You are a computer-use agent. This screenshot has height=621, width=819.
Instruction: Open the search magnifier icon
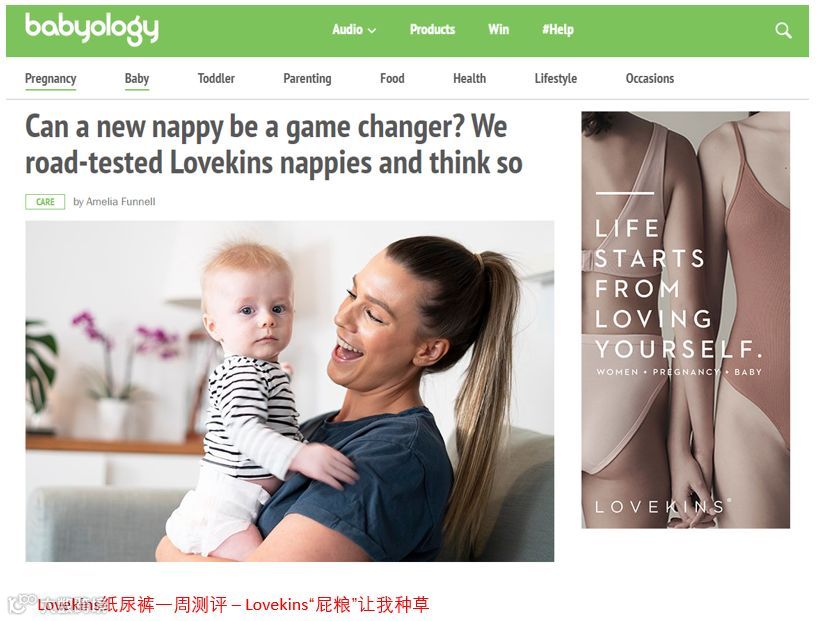pos(783,30)
